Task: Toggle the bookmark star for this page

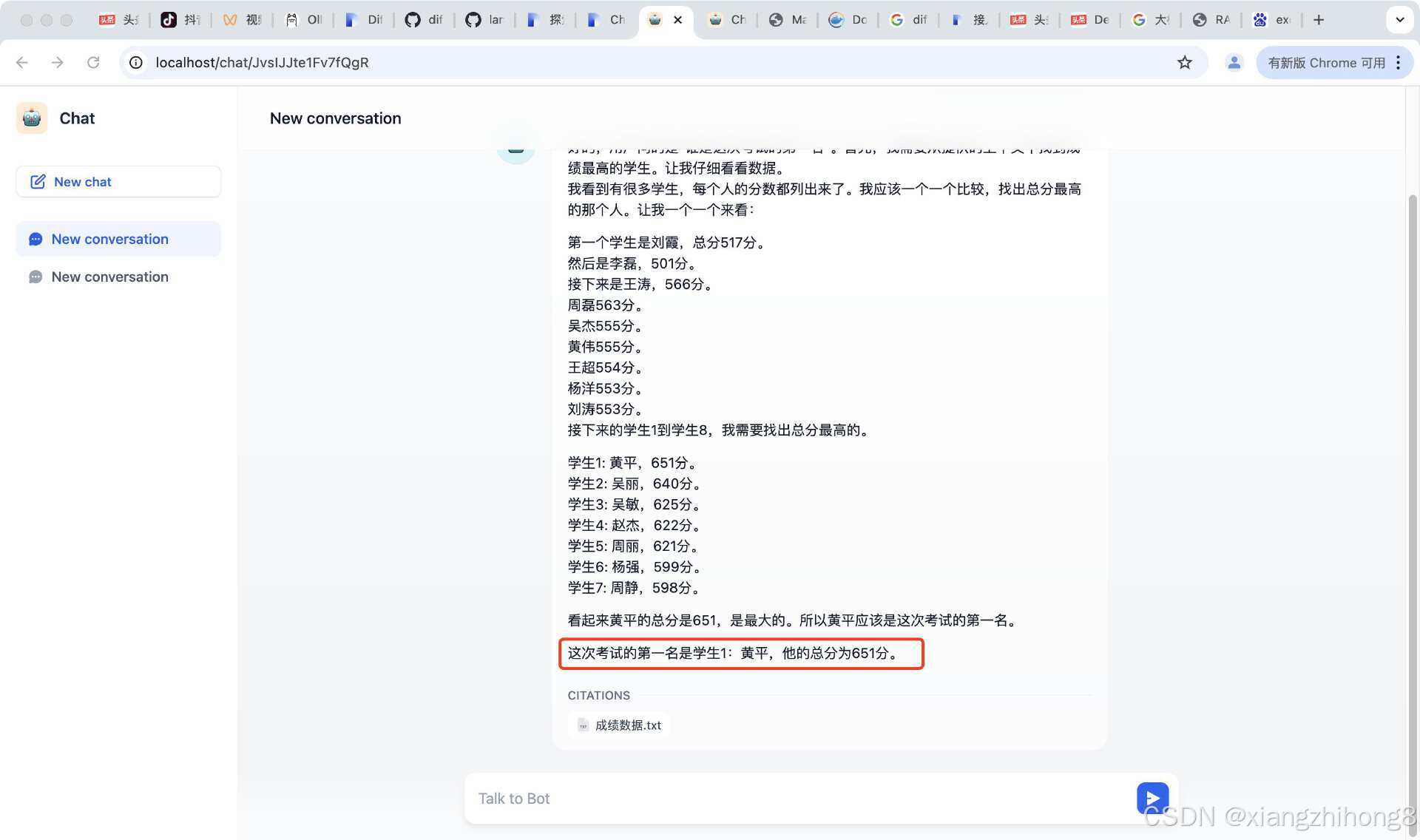Action: pos(1186,62)
